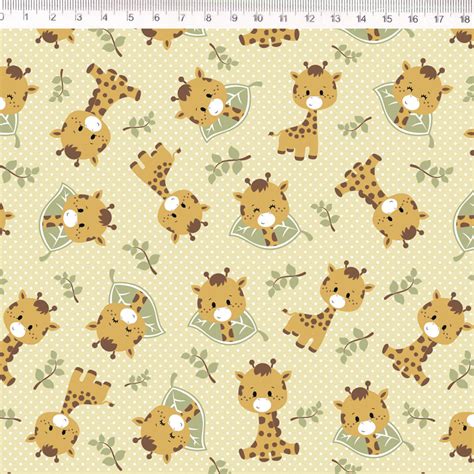
Task: Select the tilted walking giraffe right of the center leaf
Action: pos(327,307)
